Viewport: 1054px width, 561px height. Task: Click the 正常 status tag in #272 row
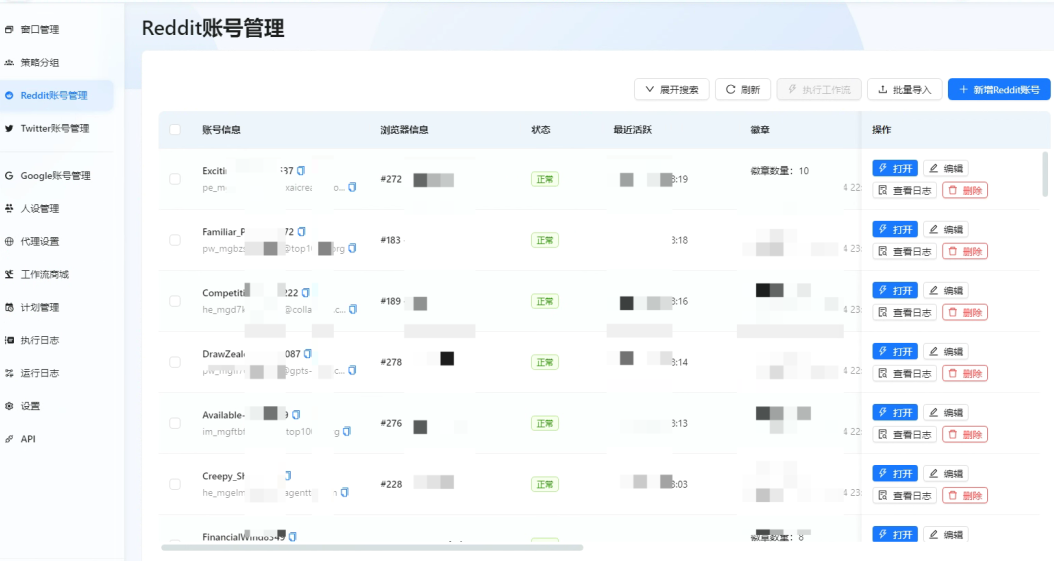coord(544,179)
